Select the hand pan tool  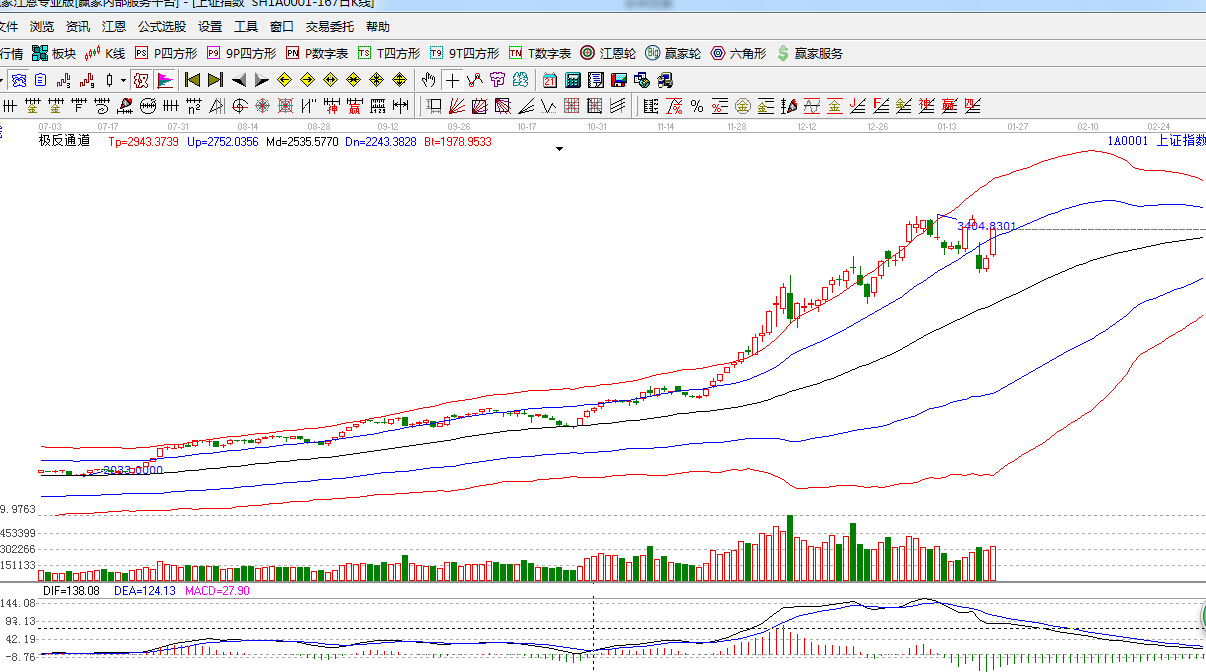coord(429,80)
